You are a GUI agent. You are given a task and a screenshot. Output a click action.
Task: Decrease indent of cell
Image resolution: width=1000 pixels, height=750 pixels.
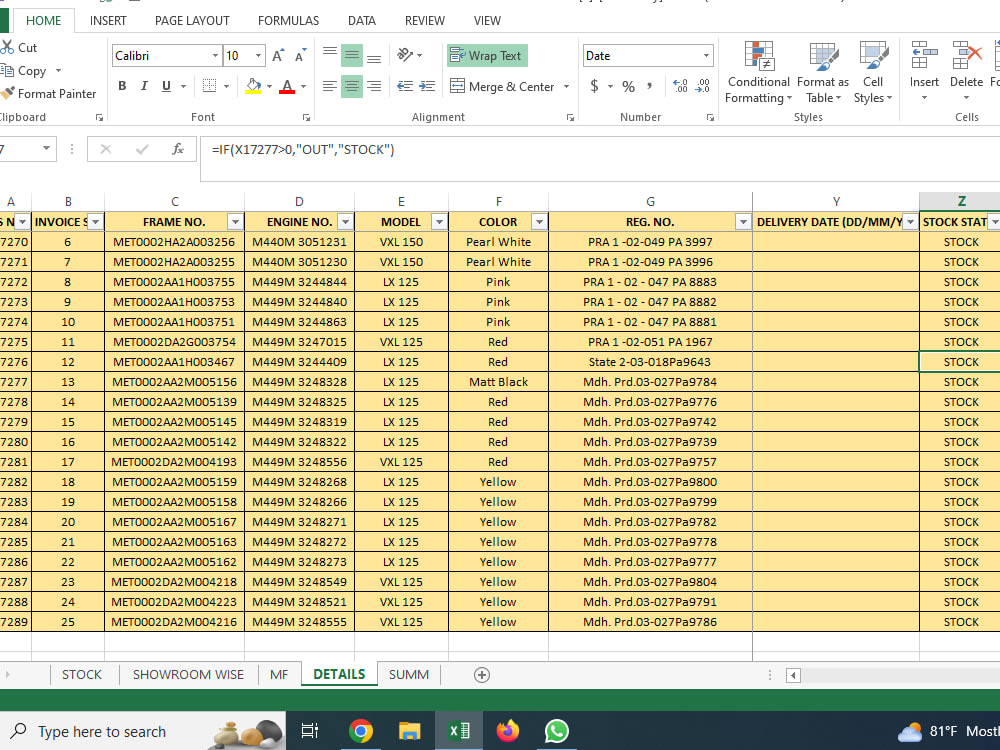point(404,86)
